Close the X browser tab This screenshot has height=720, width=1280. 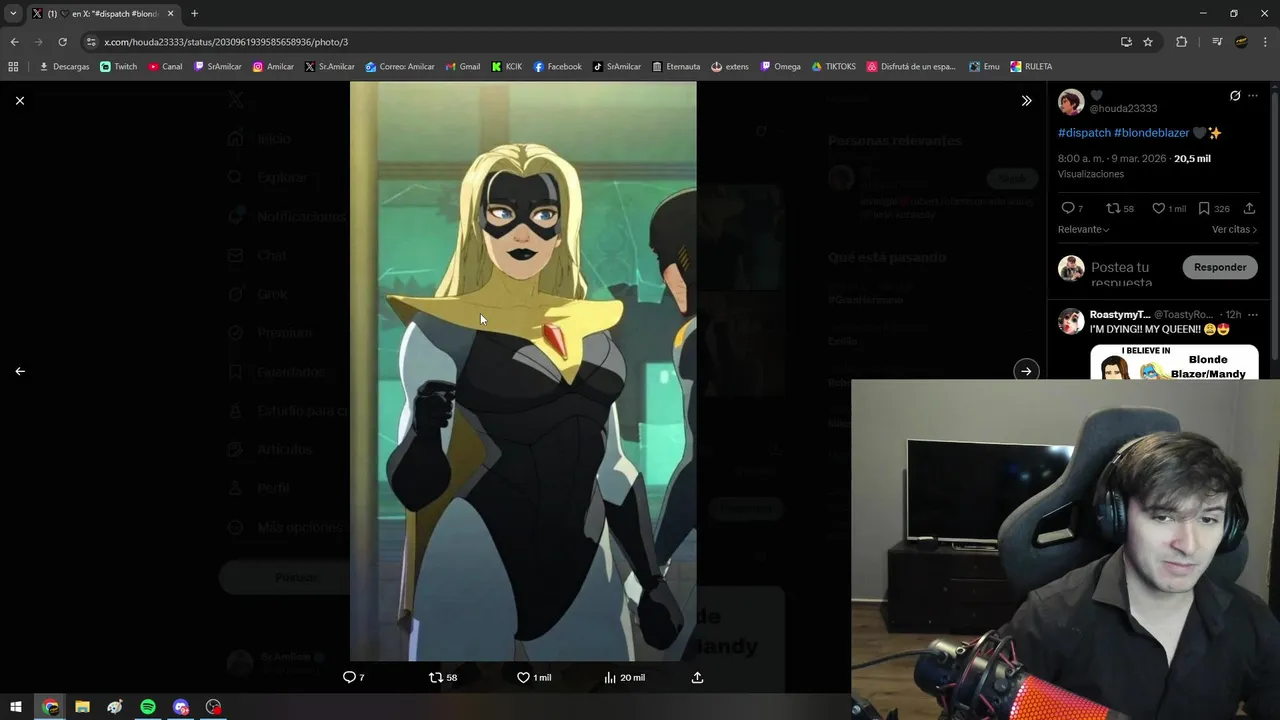pos(170,14)
